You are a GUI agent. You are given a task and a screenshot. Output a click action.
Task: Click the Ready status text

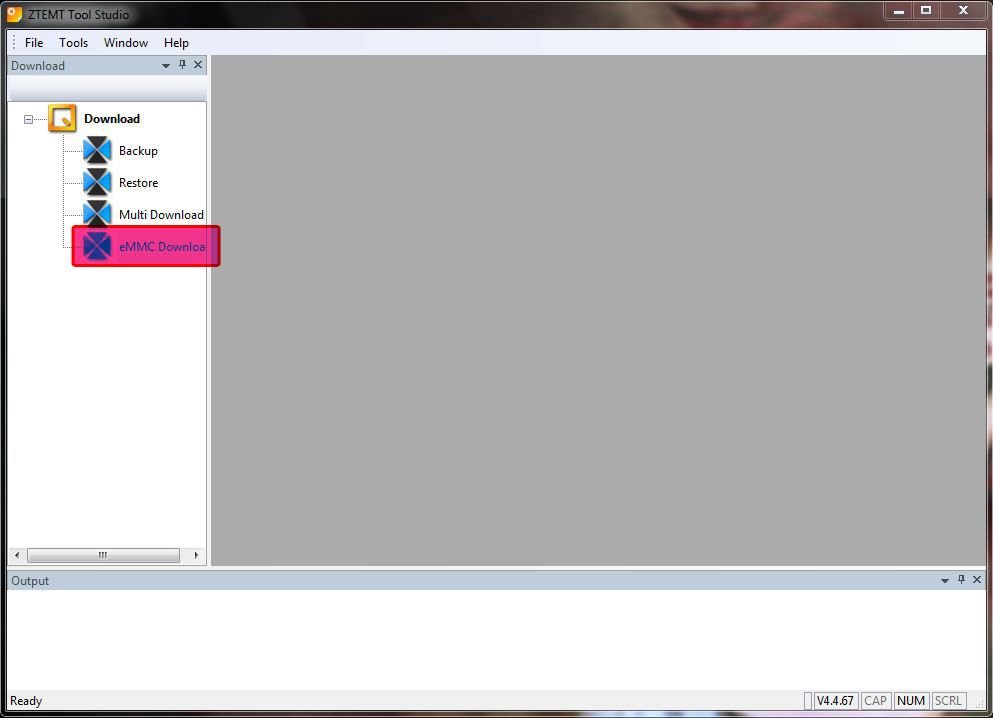26,701
